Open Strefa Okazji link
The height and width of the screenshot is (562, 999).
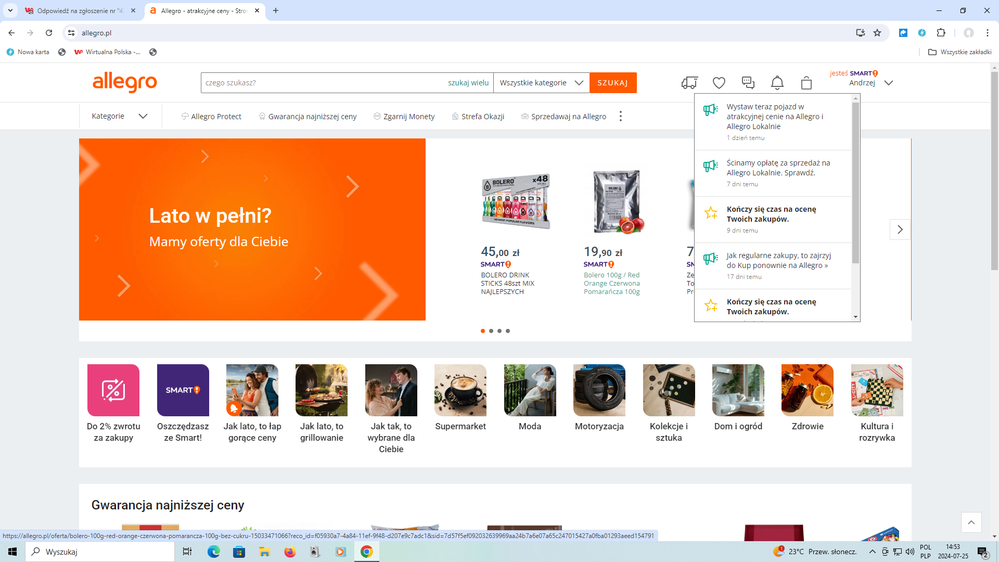point(478,116)
